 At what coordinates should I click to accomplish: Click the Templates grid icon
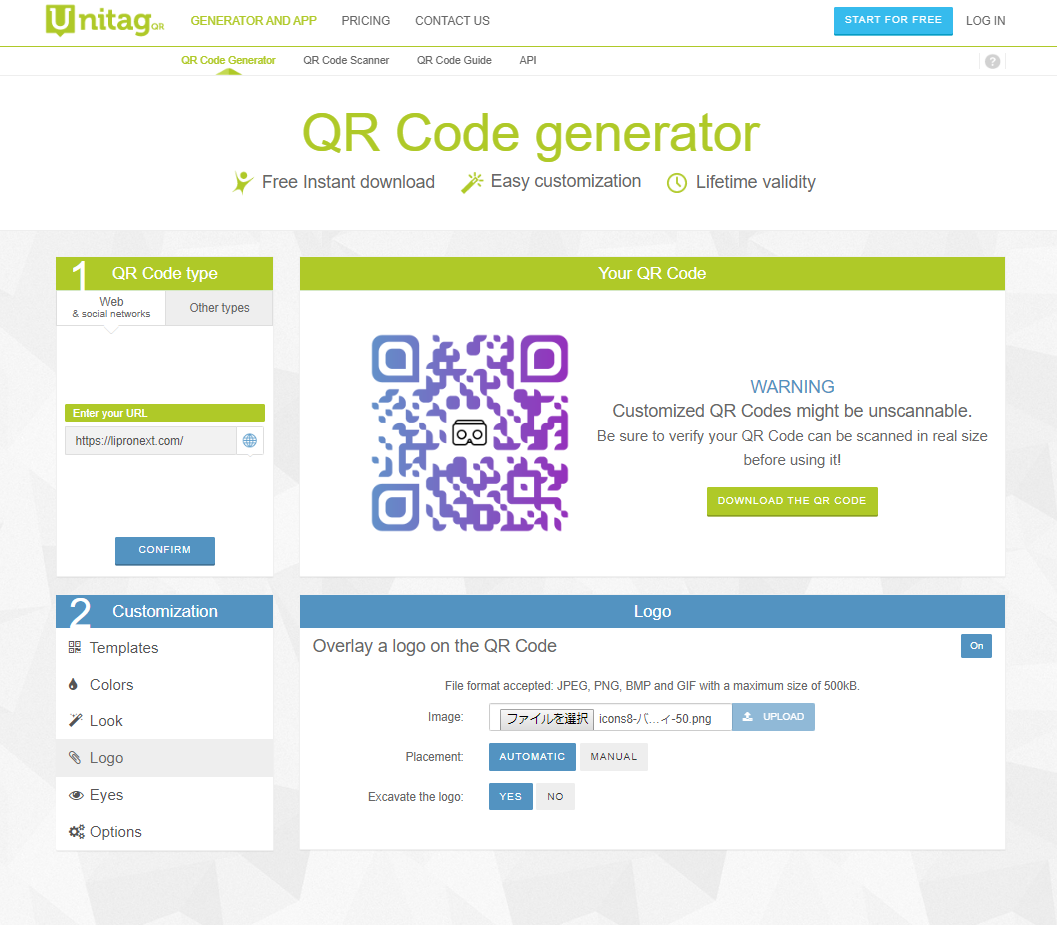75,647
